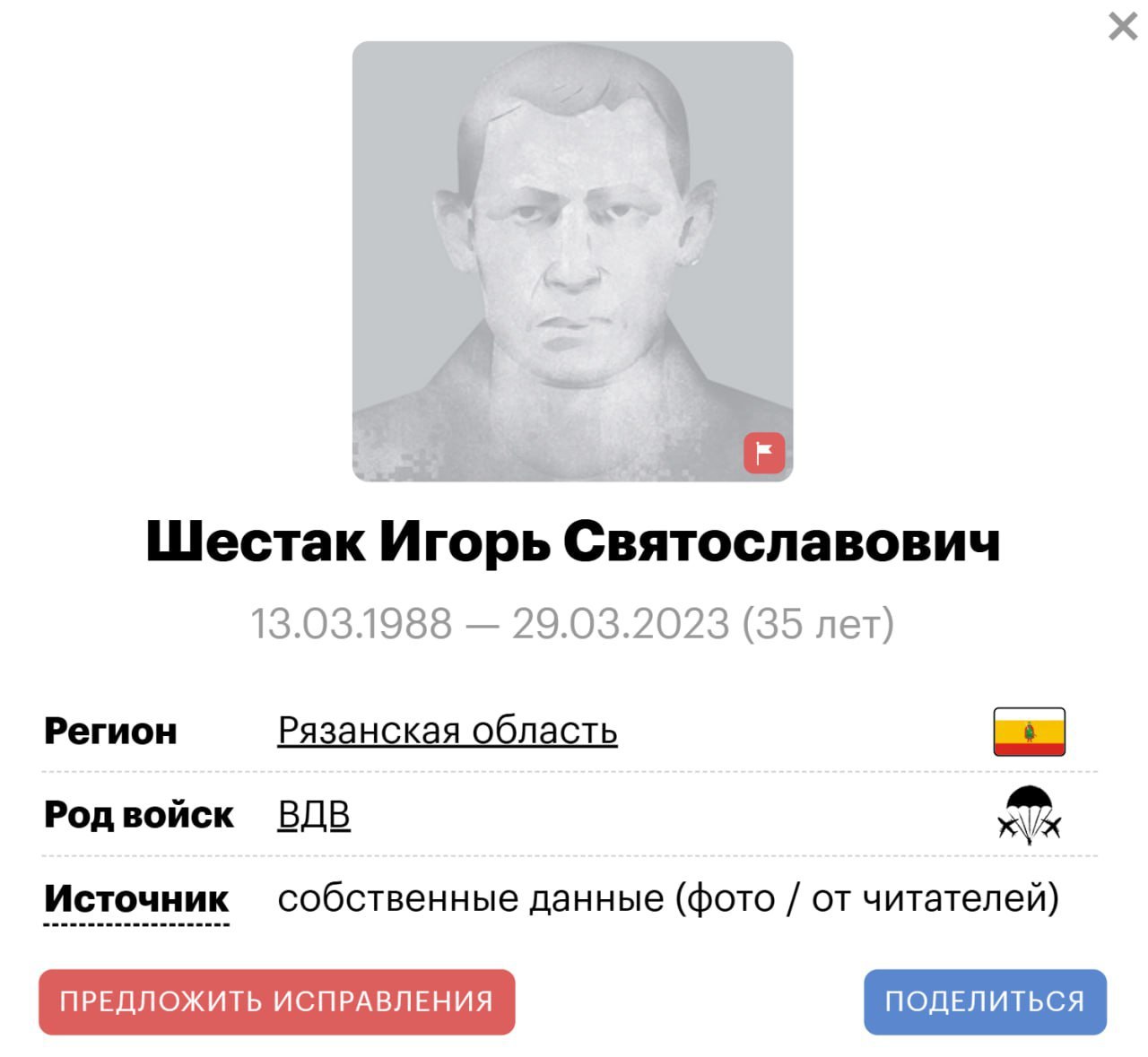Click the word Игорь in the heading
Image resolution: width=1148 pixels, height=1057 pixels.
point(464,542)
